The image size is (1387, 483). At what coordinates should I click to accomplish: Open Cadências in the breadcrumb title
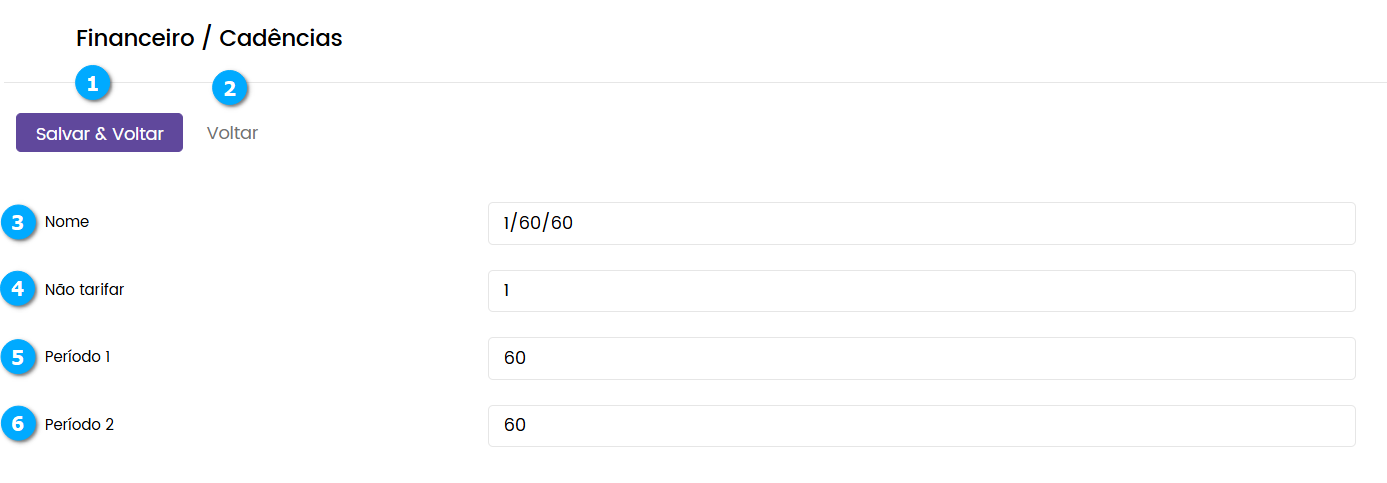click(x=280, y=39)
